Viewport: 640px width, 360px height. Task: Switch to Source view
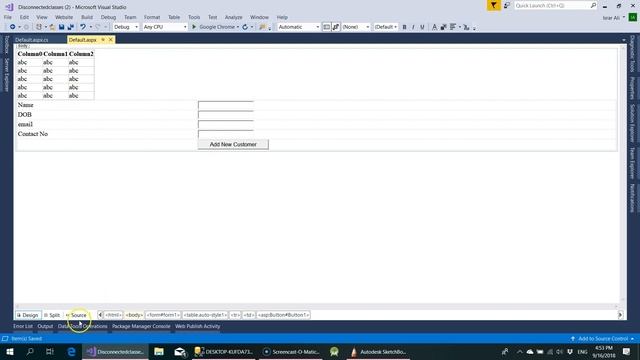point(77,315)
